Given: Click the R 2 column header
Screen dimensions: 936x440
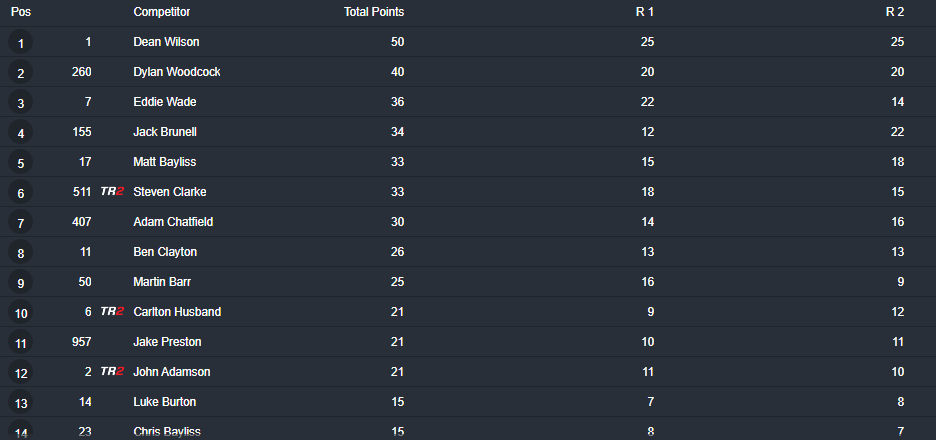Looking at the screenshot, I should (895, 12).
